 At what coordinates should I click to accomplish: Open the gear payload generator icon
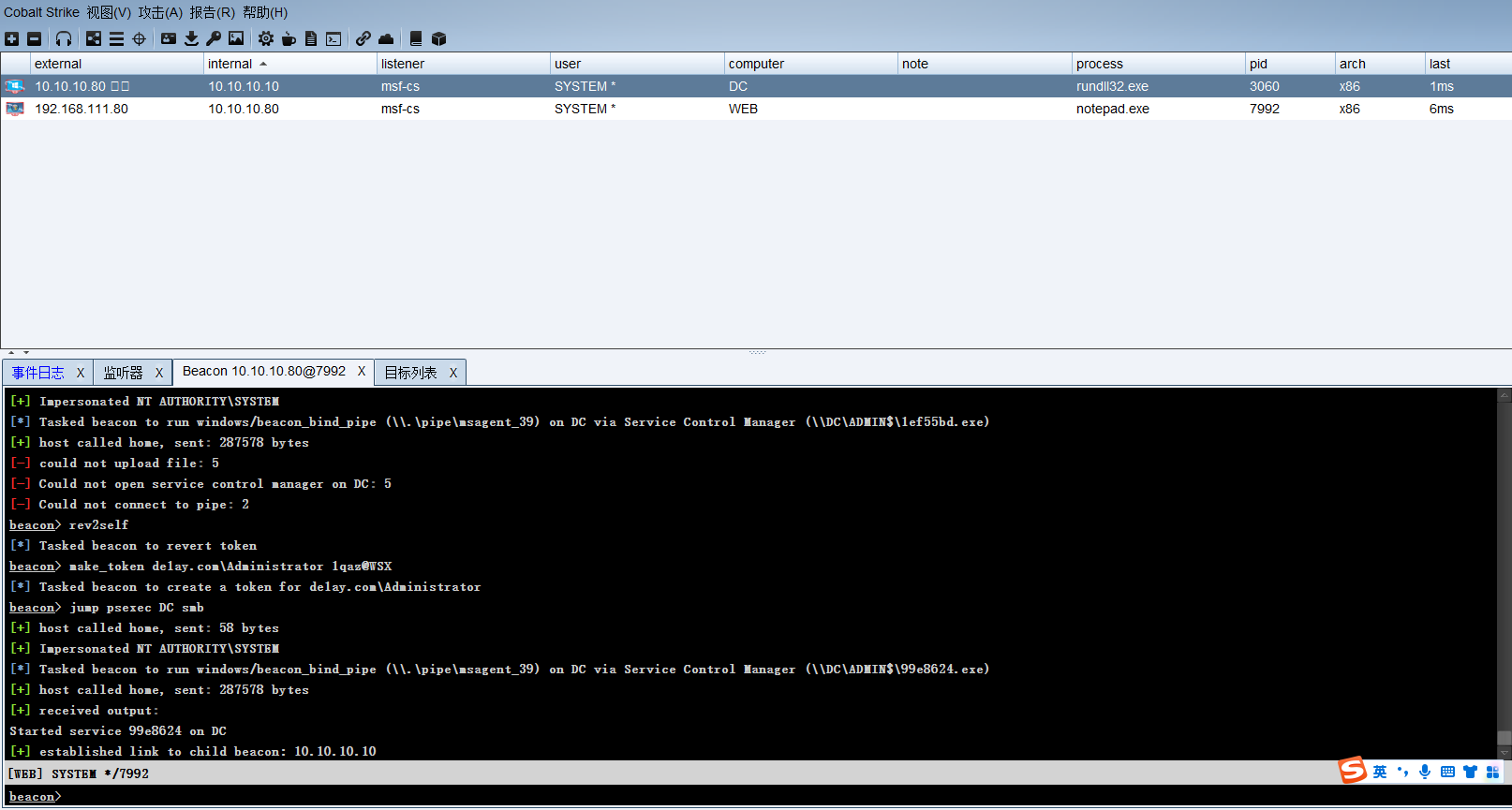266,38
